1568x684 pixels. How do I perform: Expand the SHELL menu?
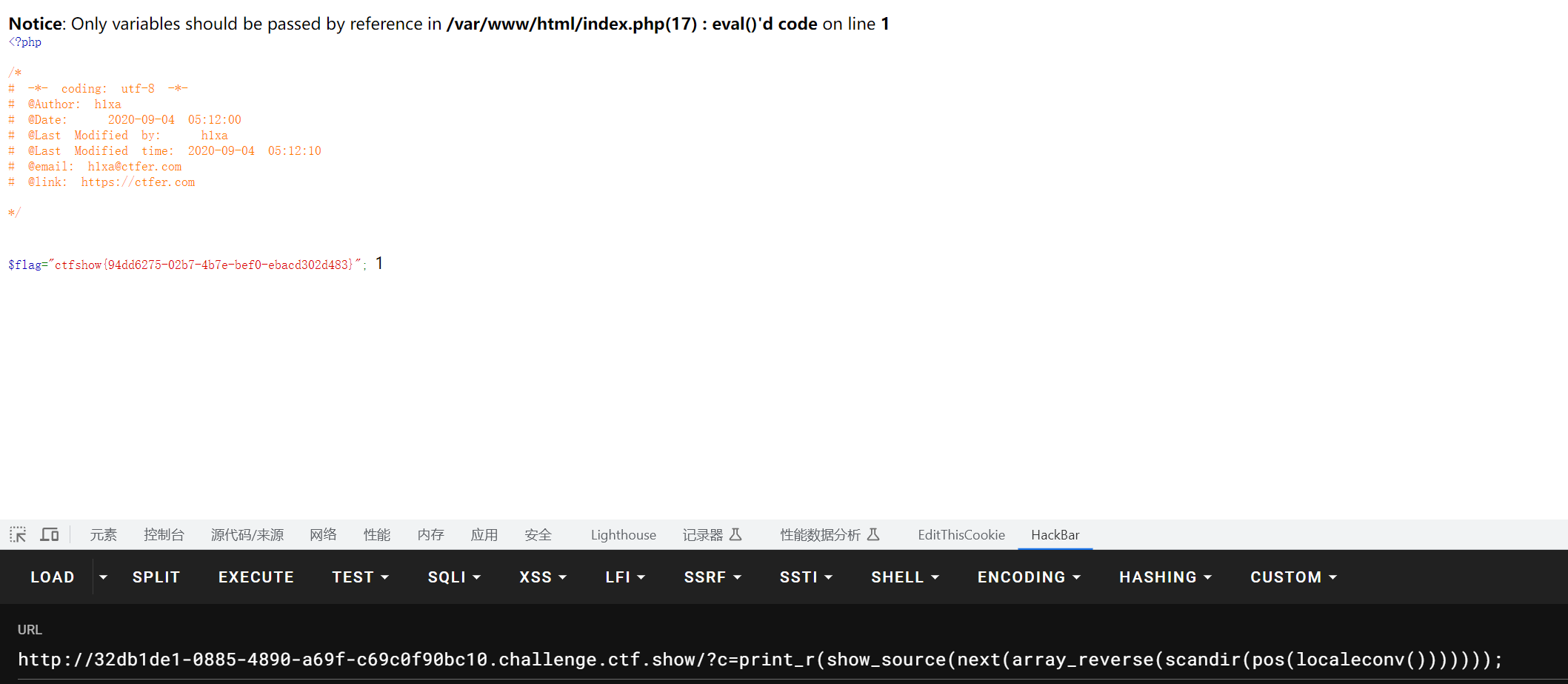pos(905,577)
